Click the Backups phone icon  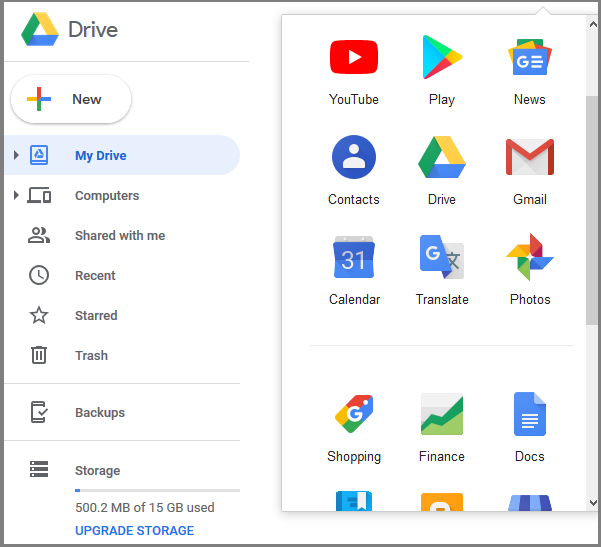(39, 412)
